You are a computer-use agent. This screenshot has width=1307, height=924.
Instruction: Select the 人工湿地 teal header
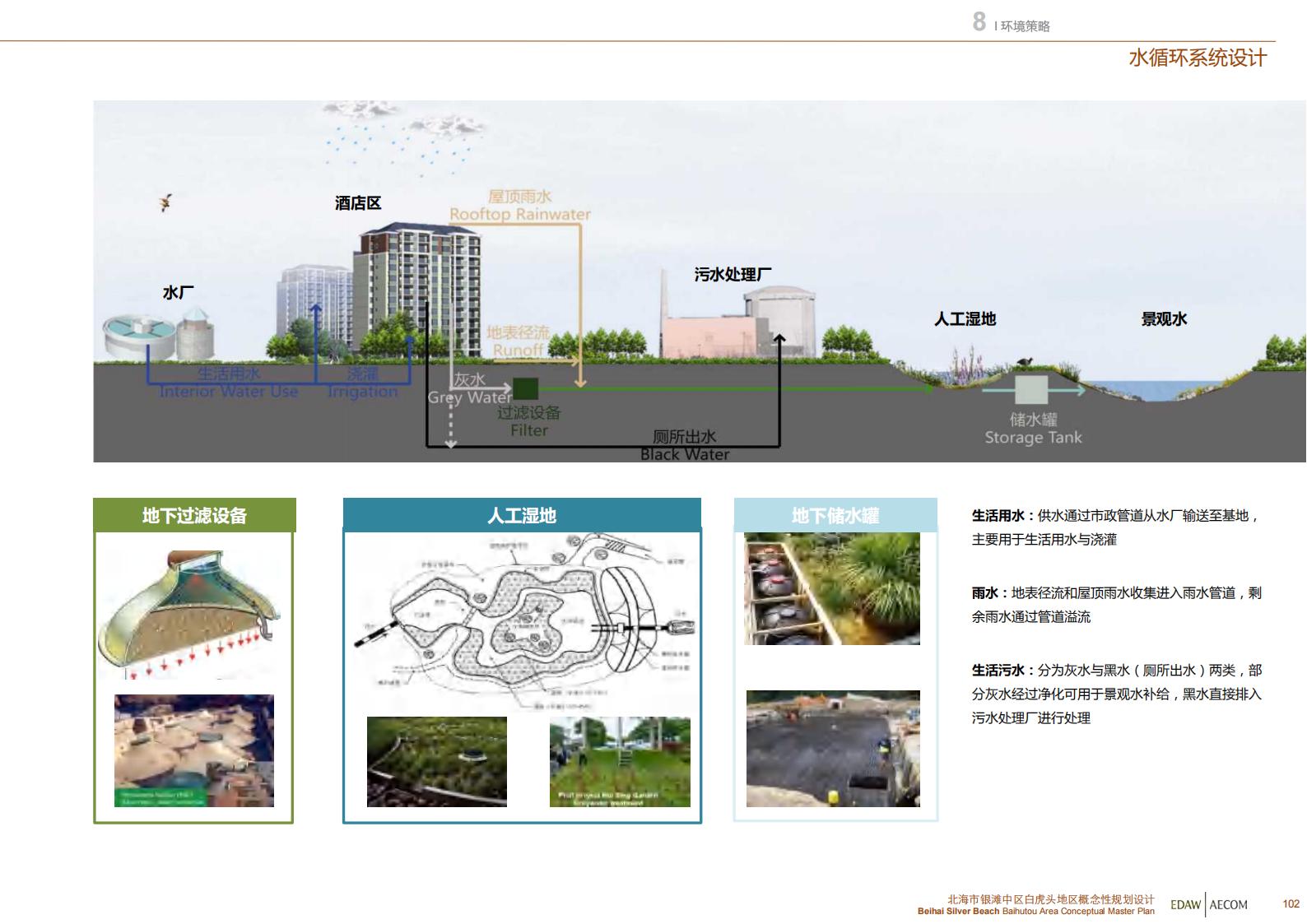[522, 515]
